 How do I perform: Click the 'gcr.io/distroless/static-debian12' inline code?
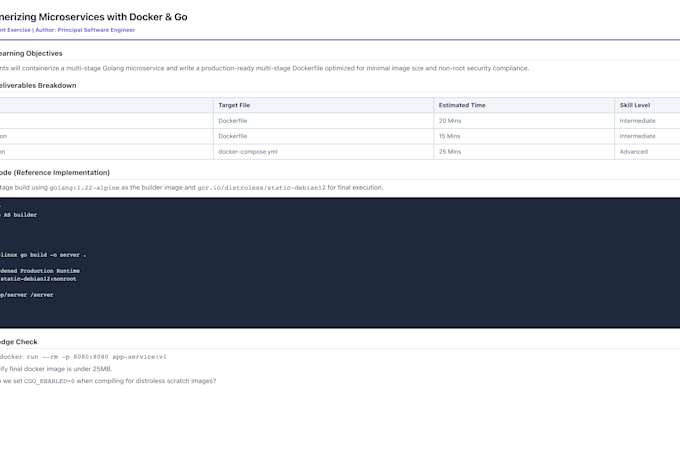(261, 188)
